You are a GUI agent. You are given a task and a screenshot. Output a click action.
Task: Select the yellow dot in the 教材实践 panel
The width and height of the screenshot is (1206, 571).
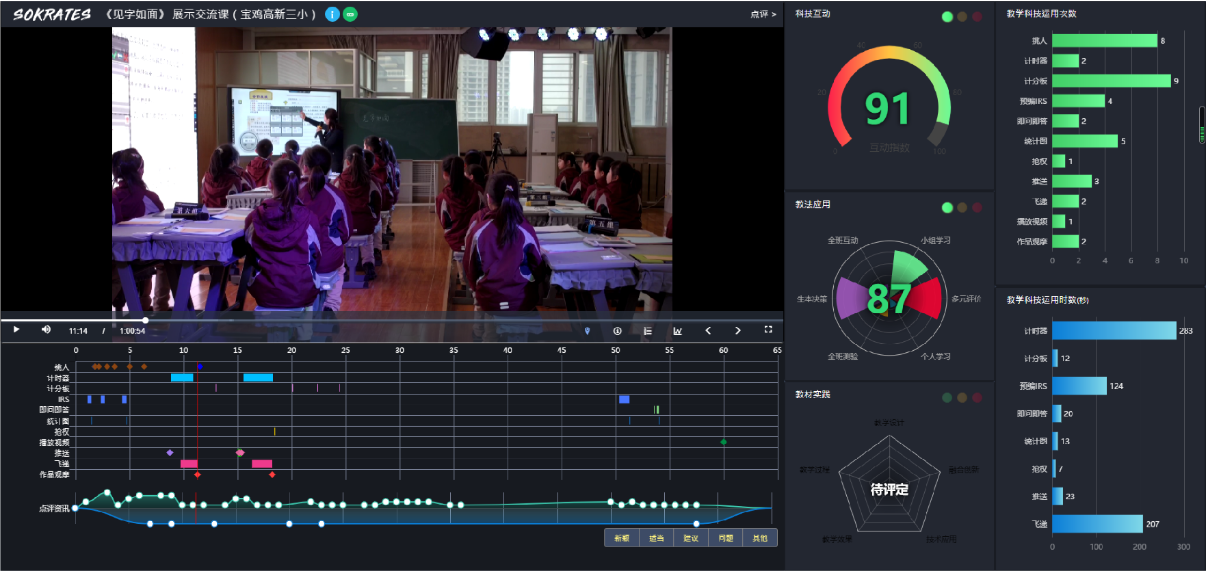[x=962, y=397]
